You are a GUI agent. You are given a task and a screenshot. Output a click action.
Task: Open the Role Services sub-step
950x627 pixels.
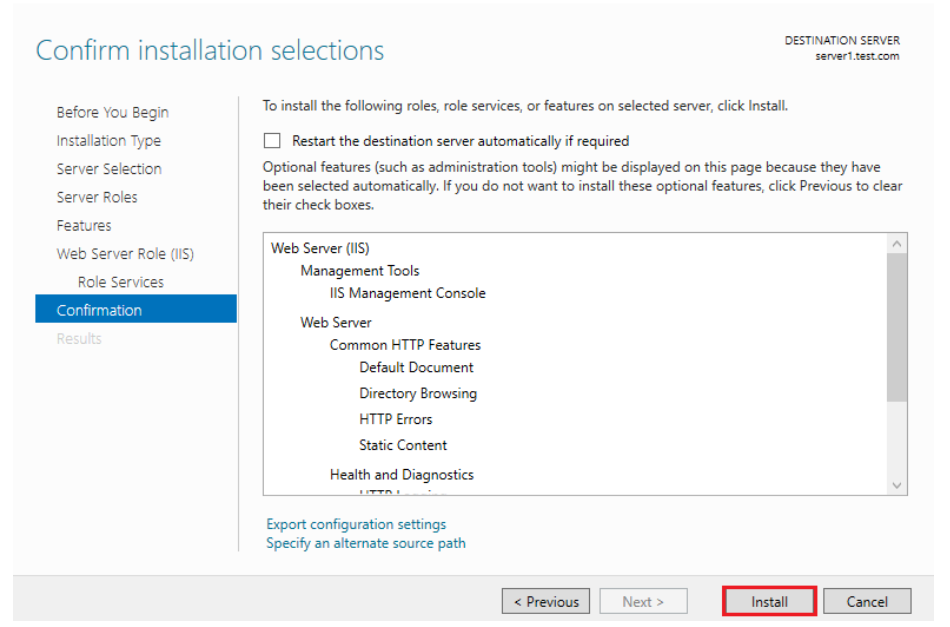(x=120, y=282)
